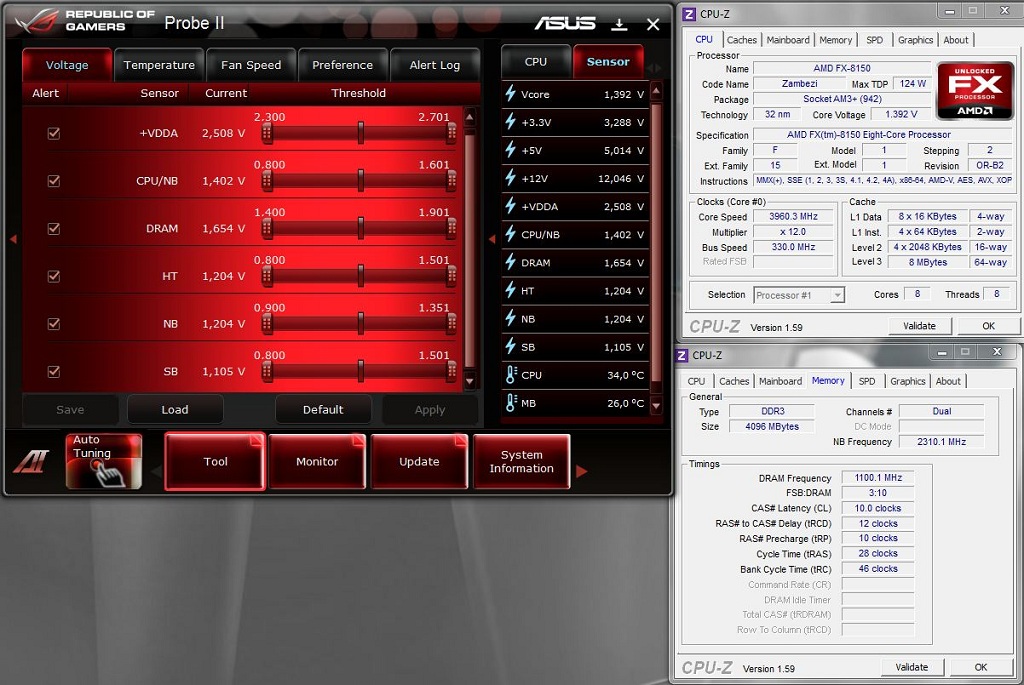Click the Apply button in Probe II

pyautogui.click(x=430, y=409)
